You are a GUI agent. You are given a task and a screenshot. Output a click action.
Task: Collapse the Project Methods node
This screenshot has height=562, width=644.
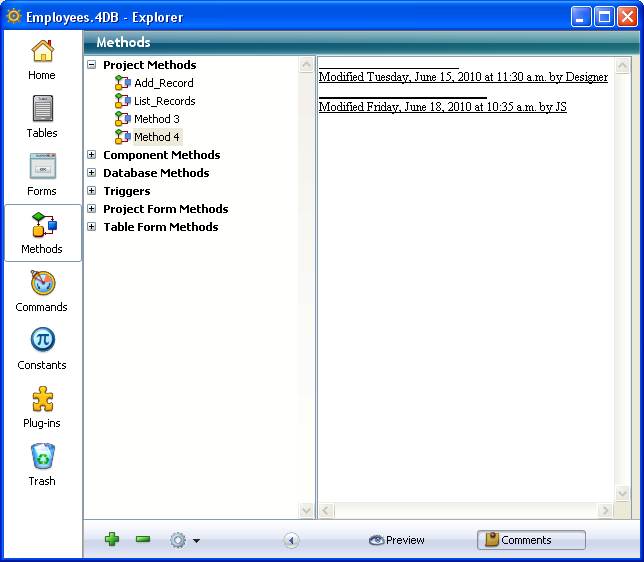tap(92, 64)
